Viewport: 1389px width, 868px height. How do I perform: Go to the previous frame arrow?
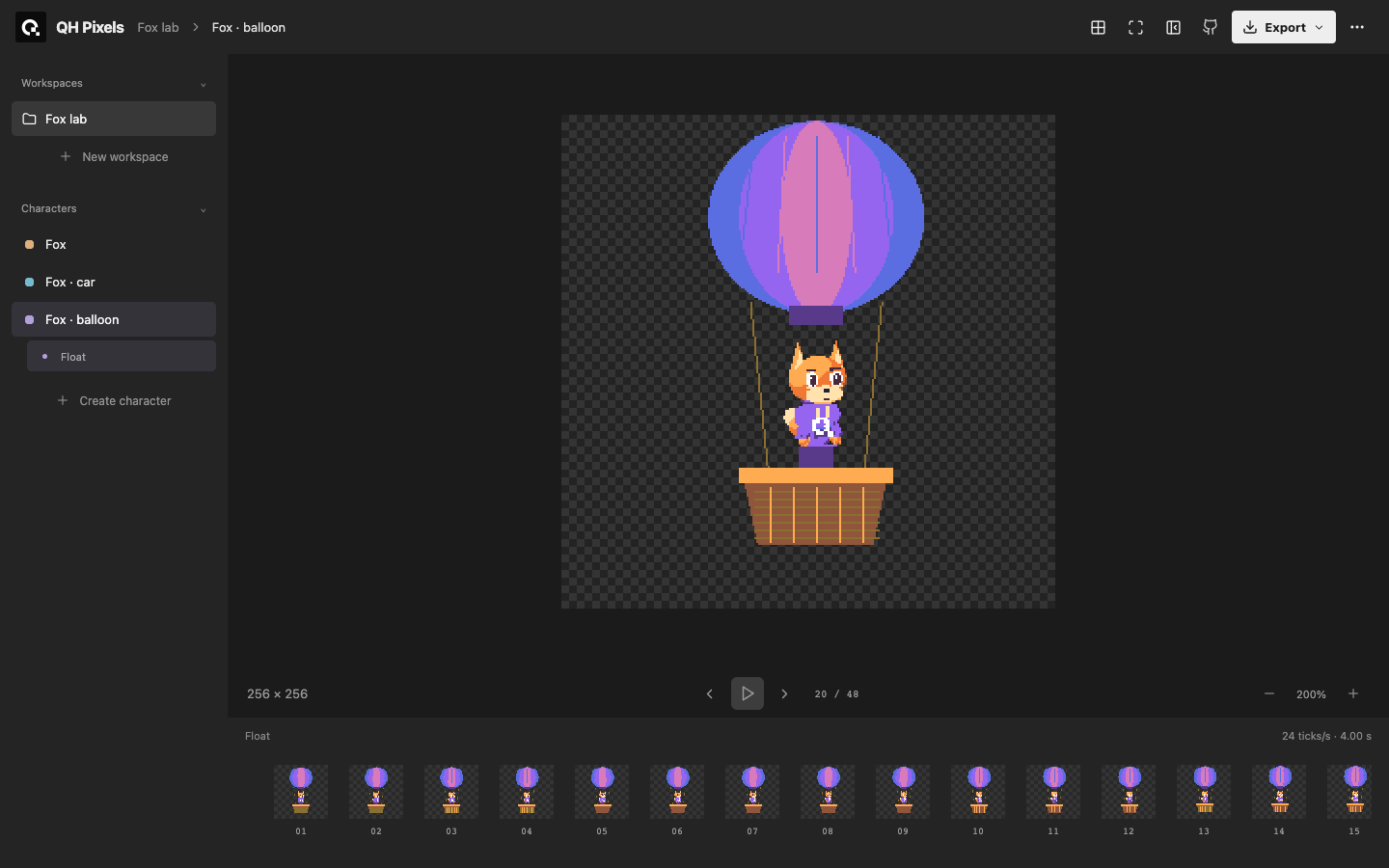[x=710, y=693]
